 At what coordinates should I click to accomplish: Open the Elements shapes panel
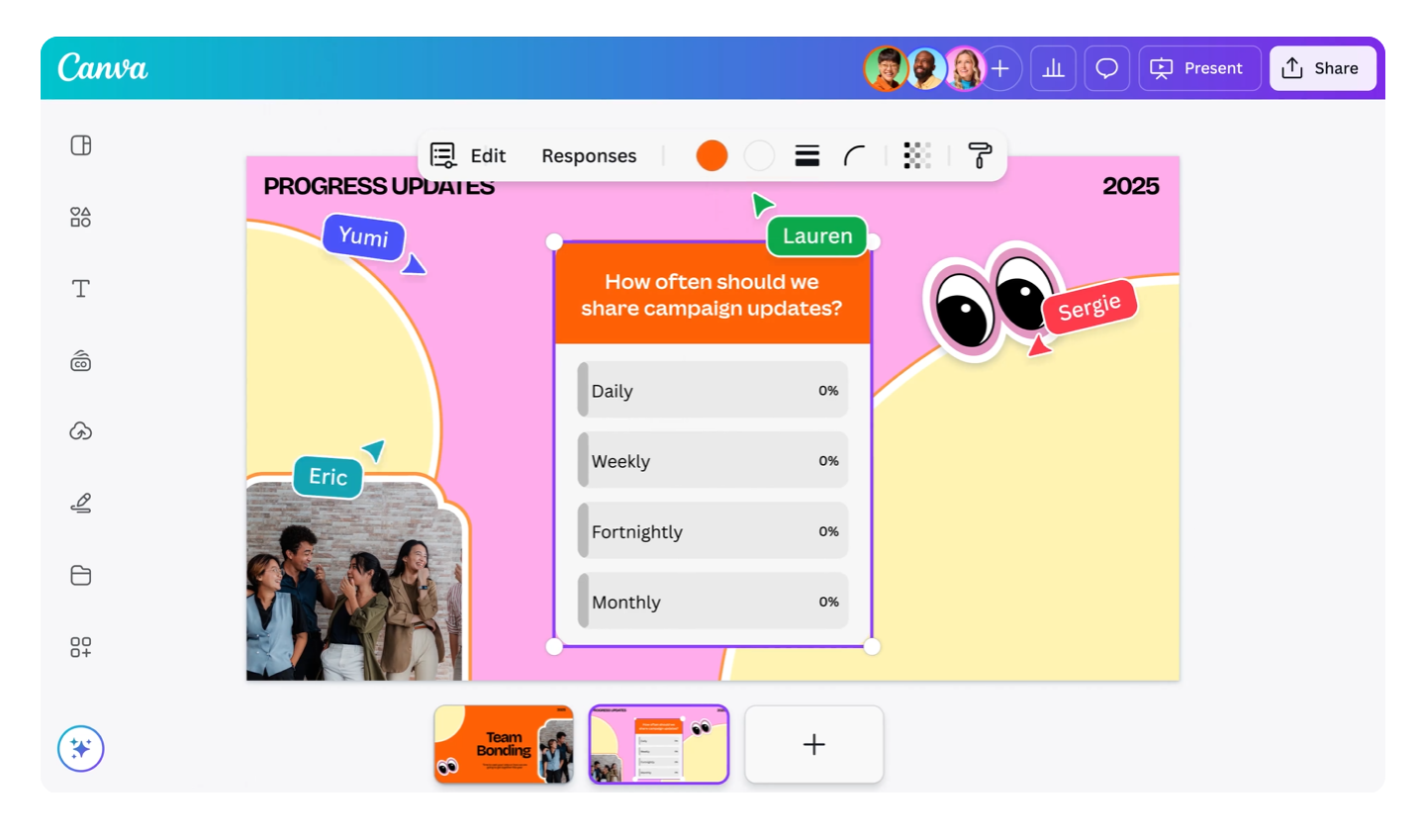[x=81, y=217]
